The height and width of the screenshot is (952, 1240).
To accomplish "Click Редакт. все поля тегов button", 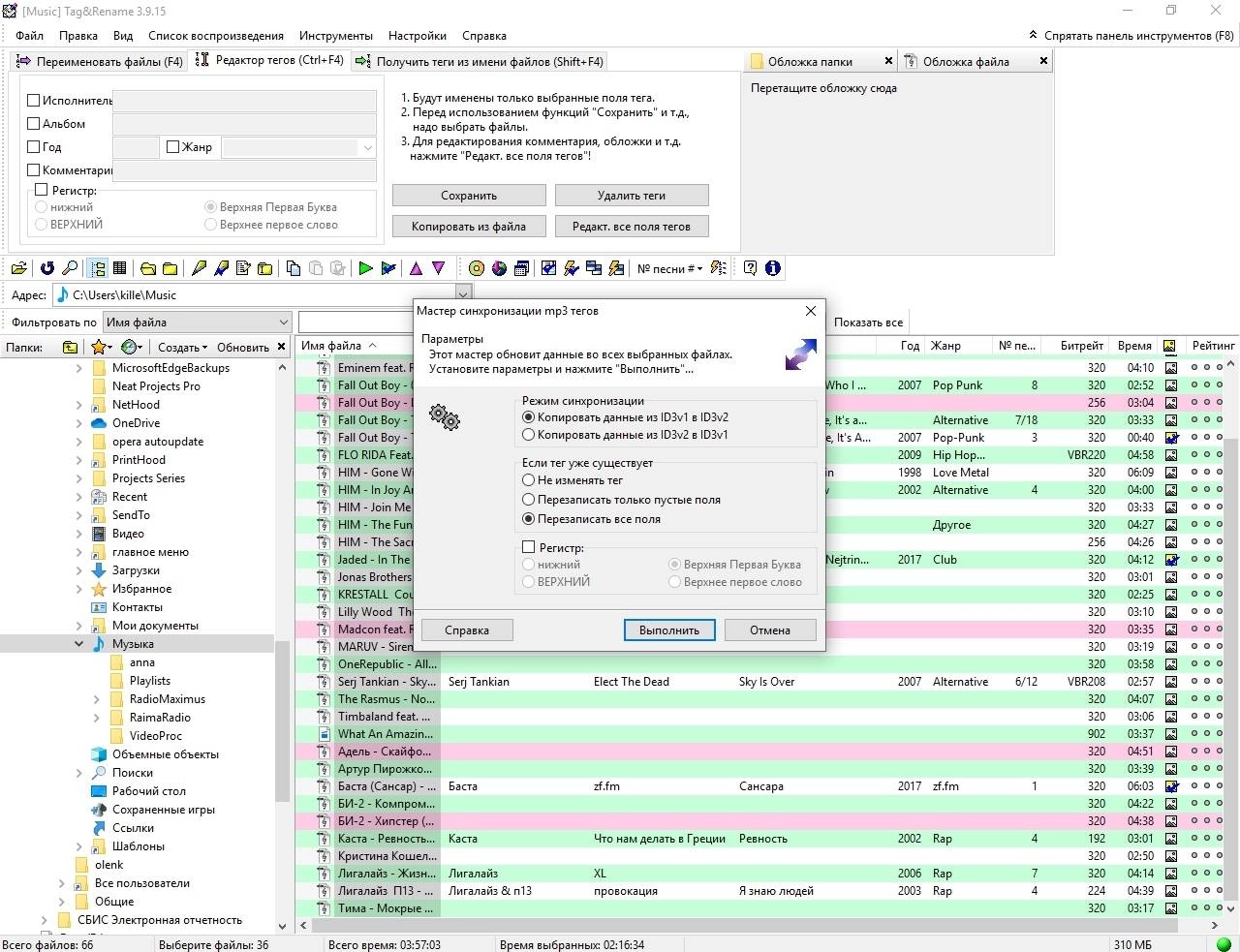I will 632,227.
